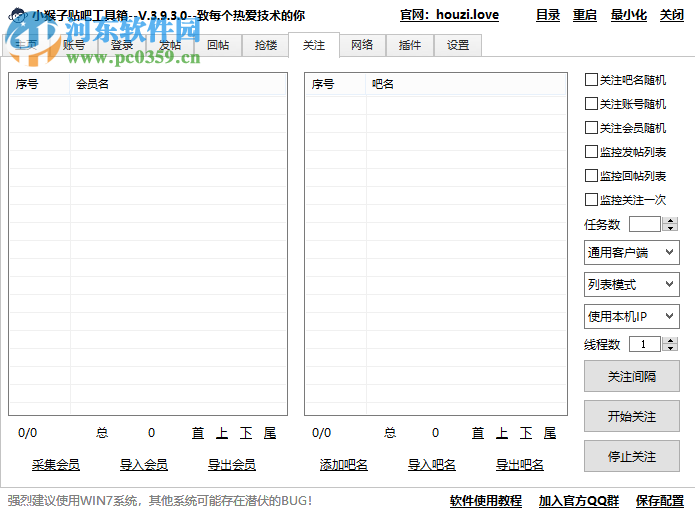This screenshot has height=514, width=695.
Task: Go to next page of member list (下)
Action: [x=246, y=432]
